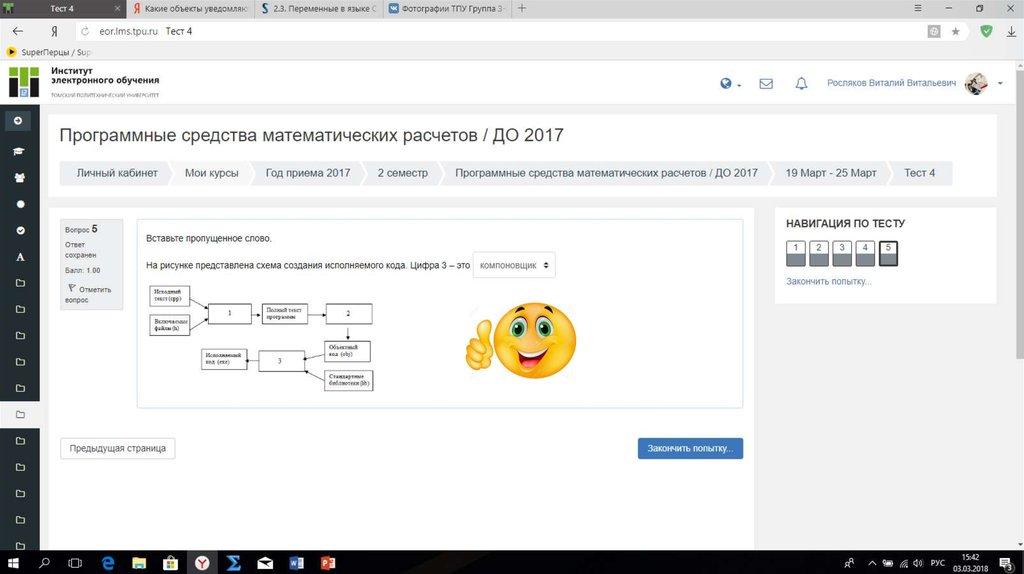Click the user avatar picture
Viewport: 1024px width, 574px height.
pos(976,84)
